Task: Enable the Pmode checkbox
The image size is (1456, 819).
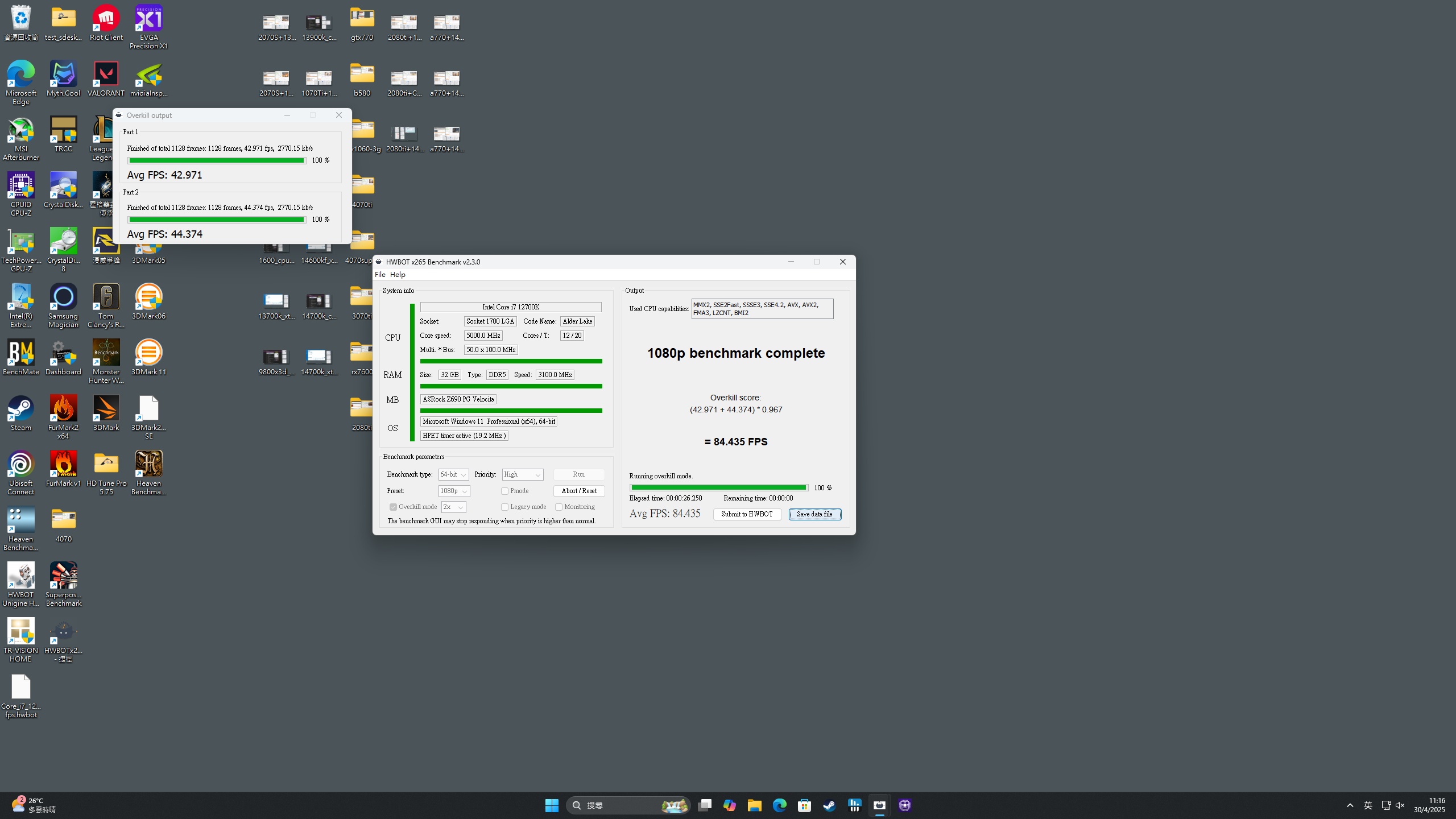Action: (504, 491)
